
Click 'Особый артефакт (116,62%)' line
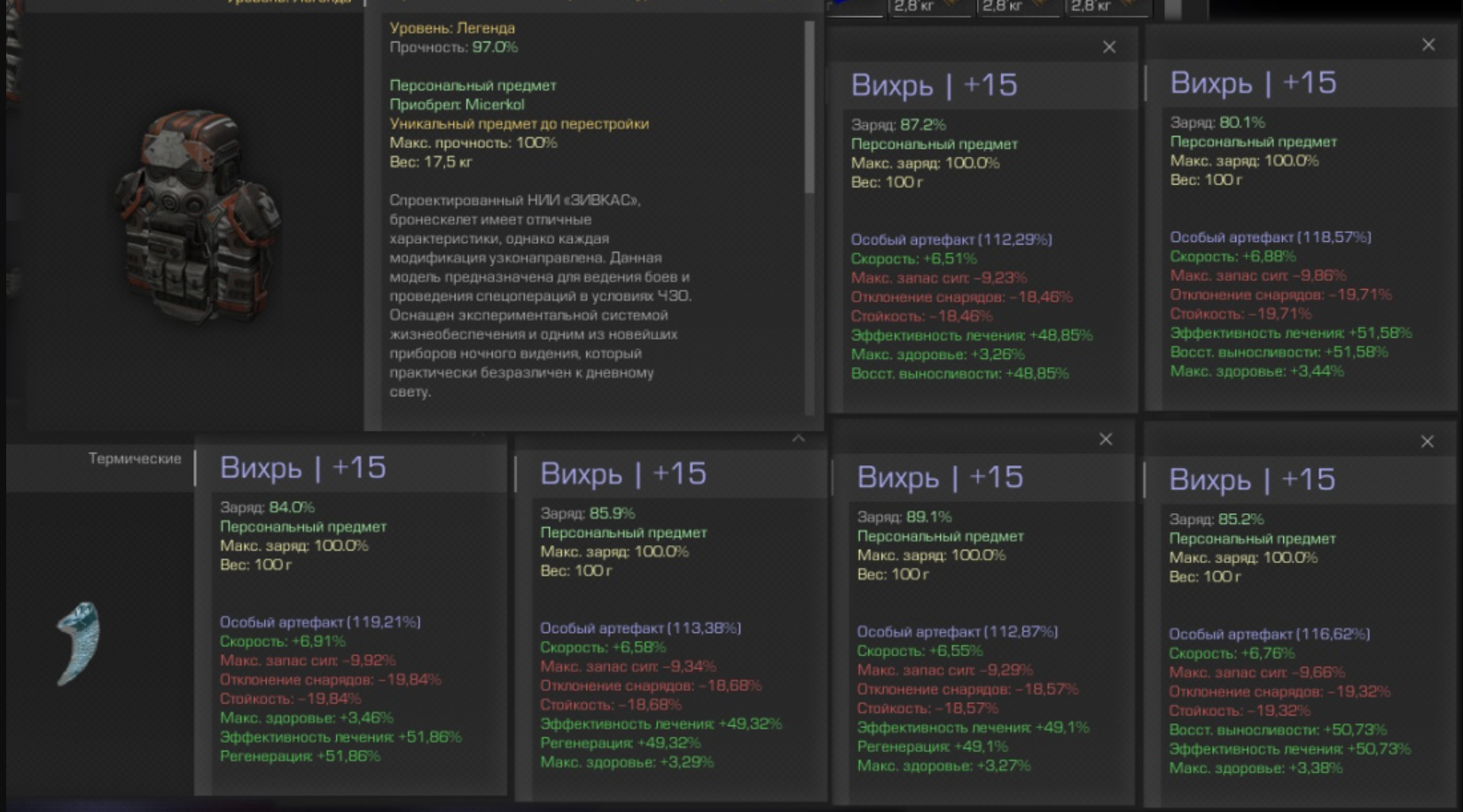click(1269, 635)
